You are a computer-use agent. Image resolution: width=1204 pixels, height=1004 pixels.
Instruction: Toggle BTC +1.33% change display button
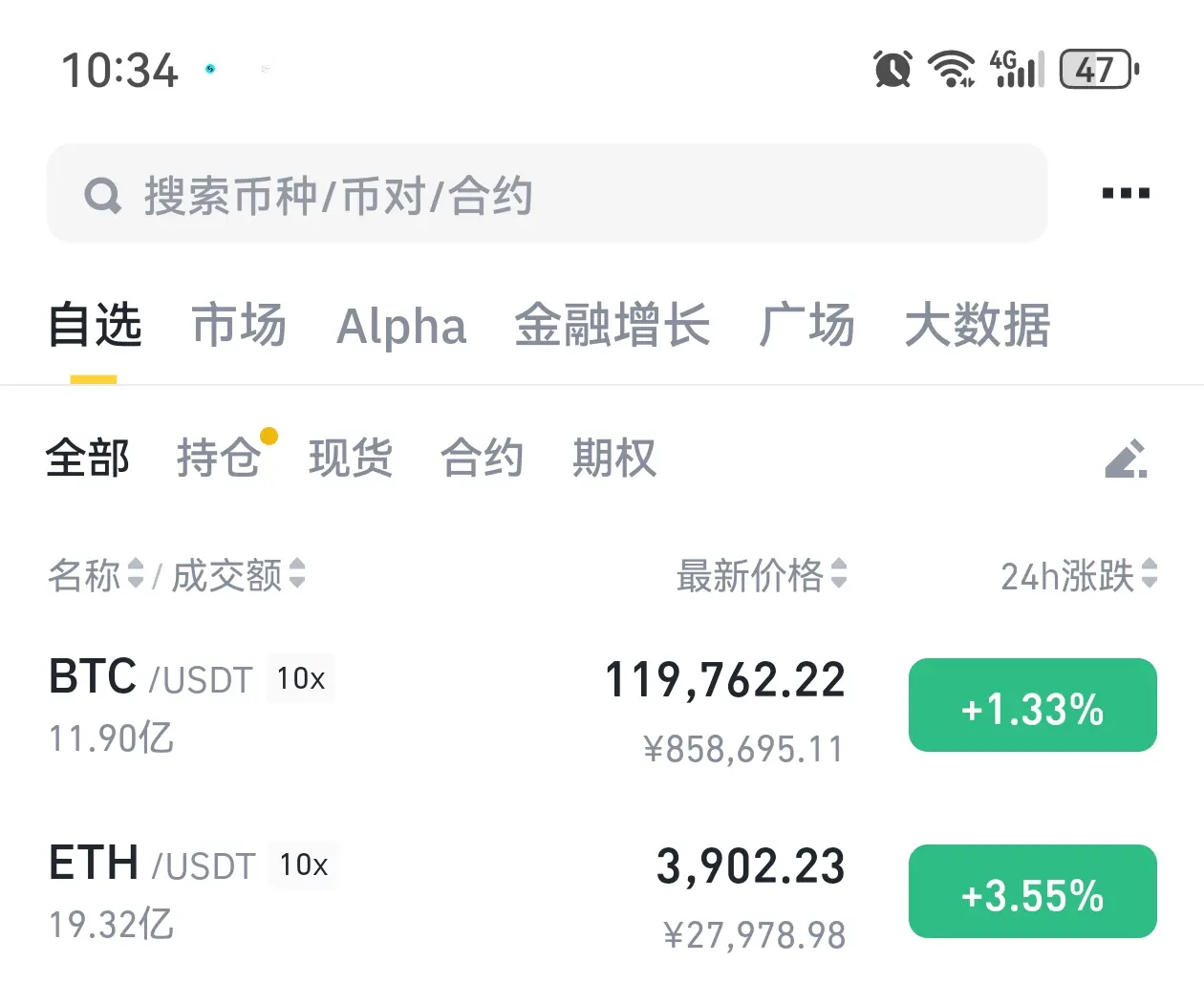1033,705
